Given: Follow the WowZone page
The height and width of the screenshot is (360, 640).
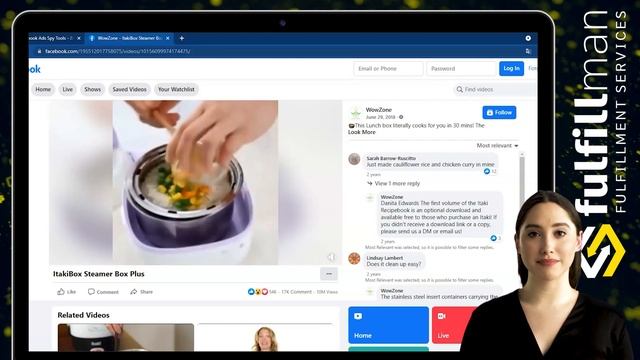Looking at the screenshot, I should [499, 113].
